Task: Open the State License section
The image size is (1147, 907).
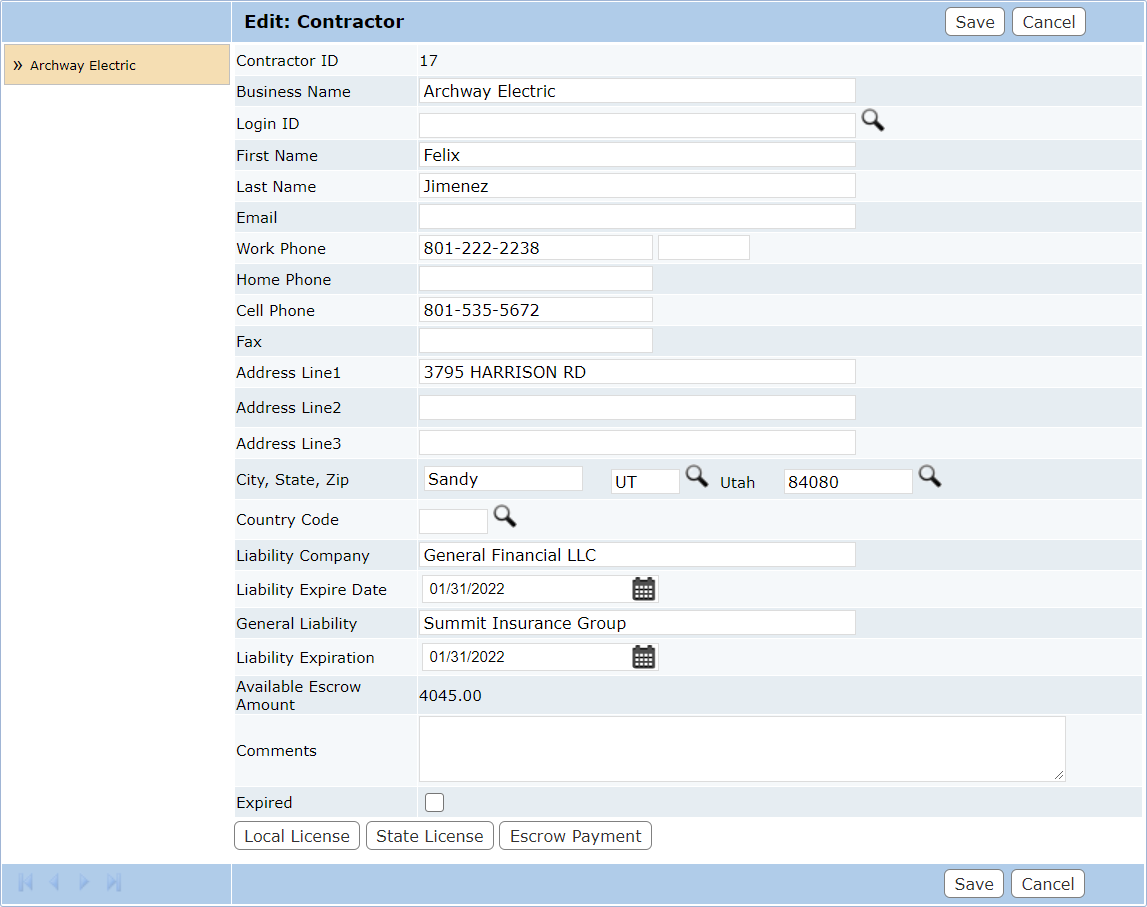Action: [x=430, y=836]
